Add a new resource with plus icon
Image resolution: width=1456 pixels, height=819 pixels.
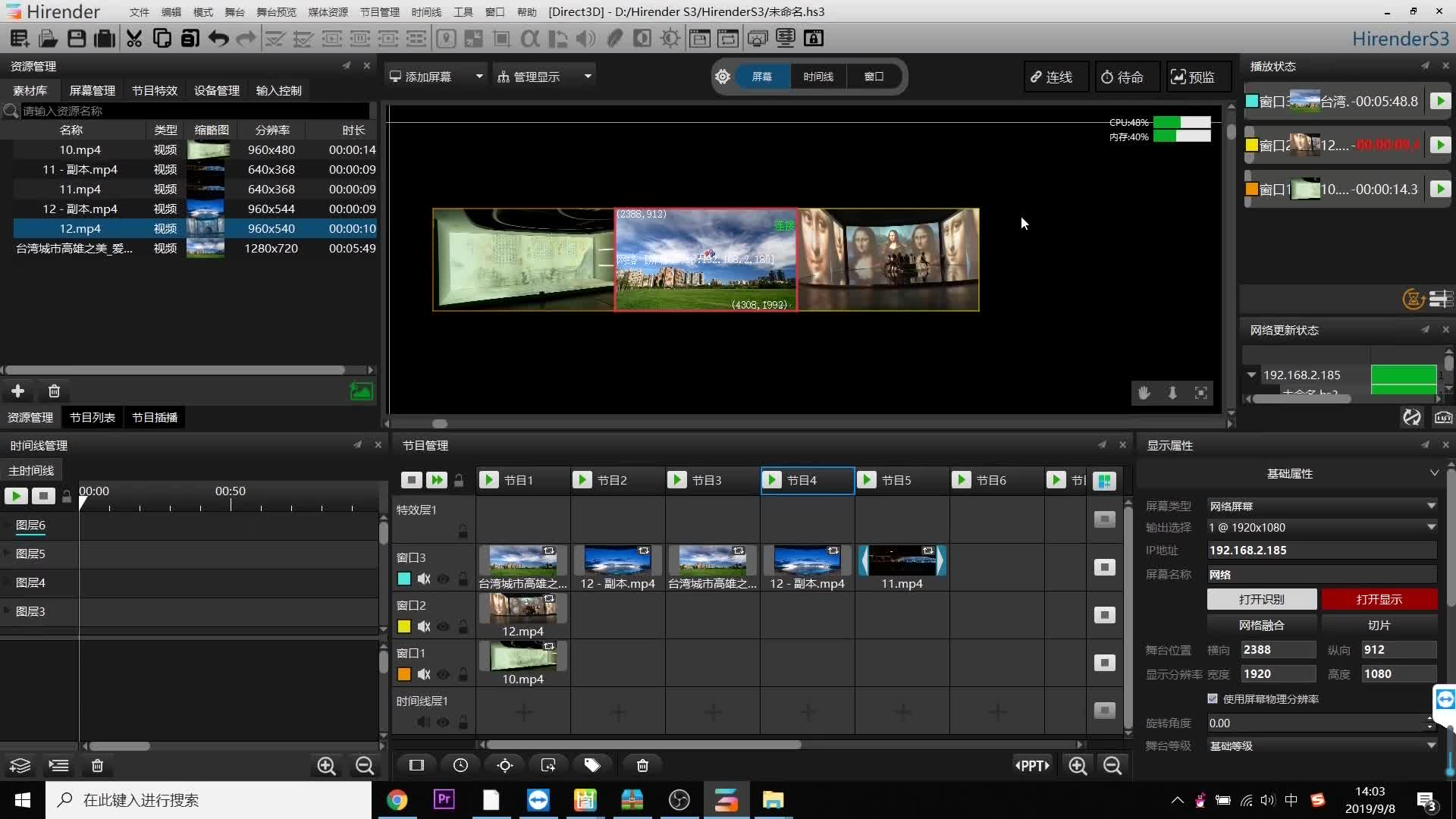(18, 391)
